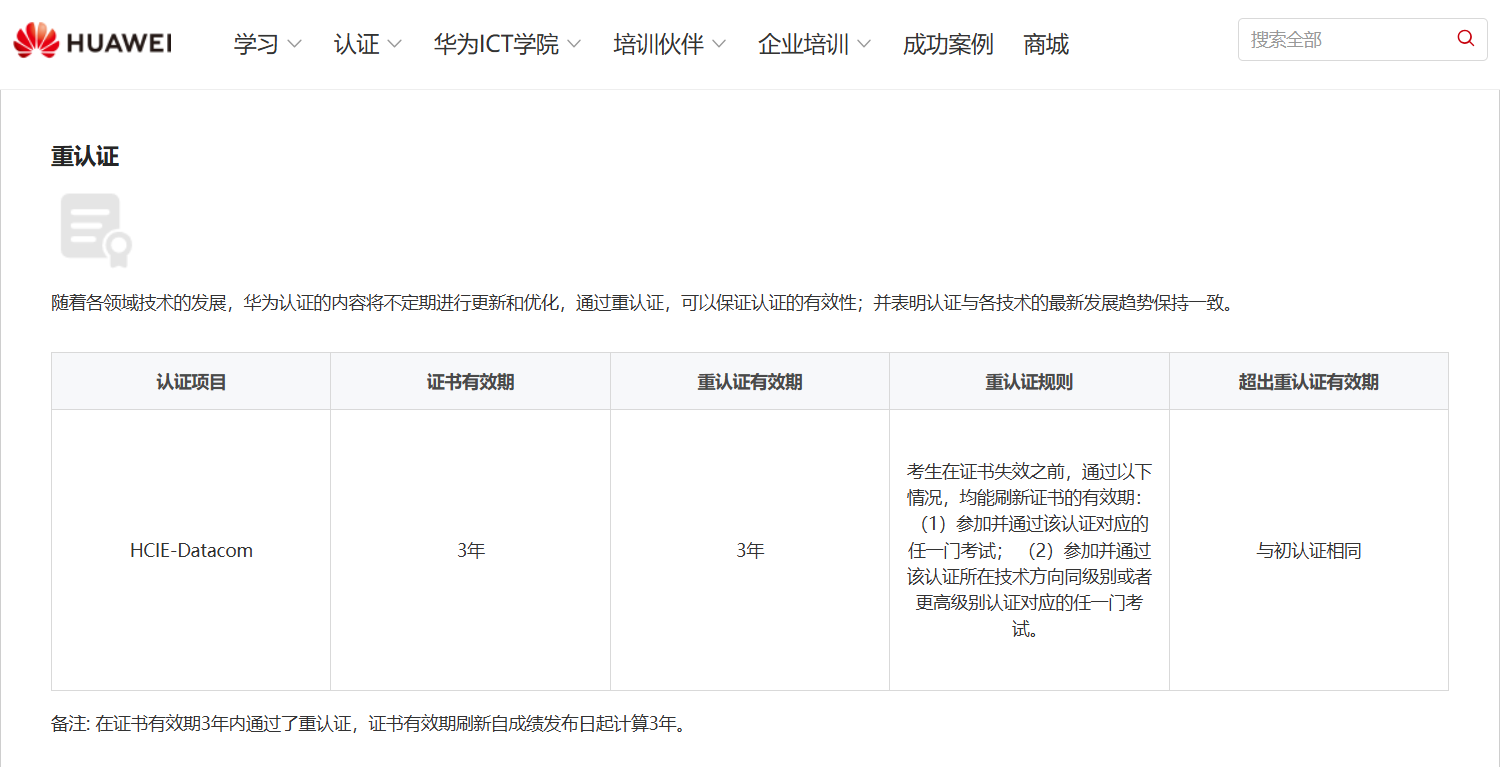
Task: Select the HCIE-Datacom table cell
Action: click(191, 550)
